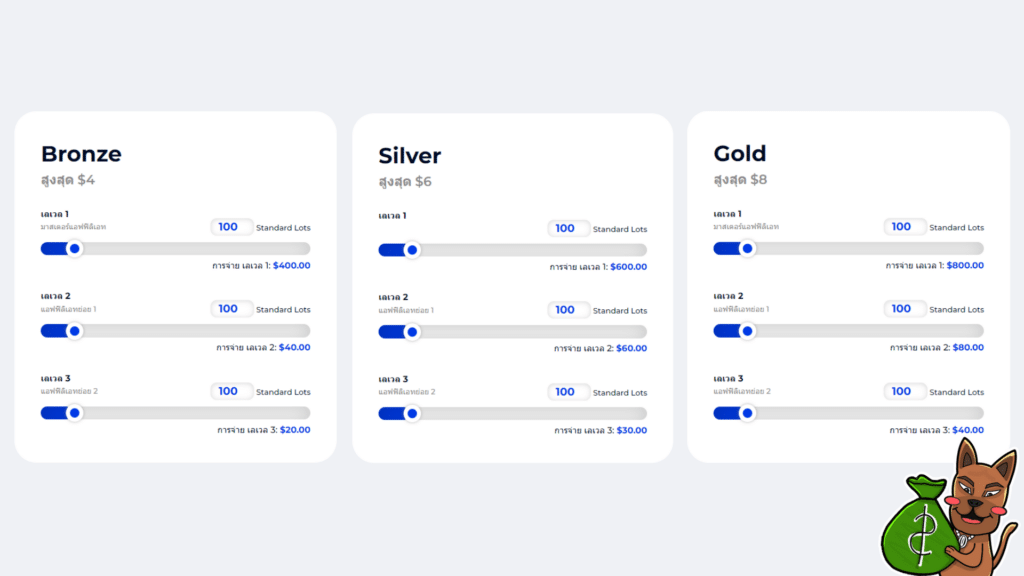Click Gold level 2 Standard Lots input
Image resolution: width=1024 pixels, height=576 pixels.
click(902, 309)
